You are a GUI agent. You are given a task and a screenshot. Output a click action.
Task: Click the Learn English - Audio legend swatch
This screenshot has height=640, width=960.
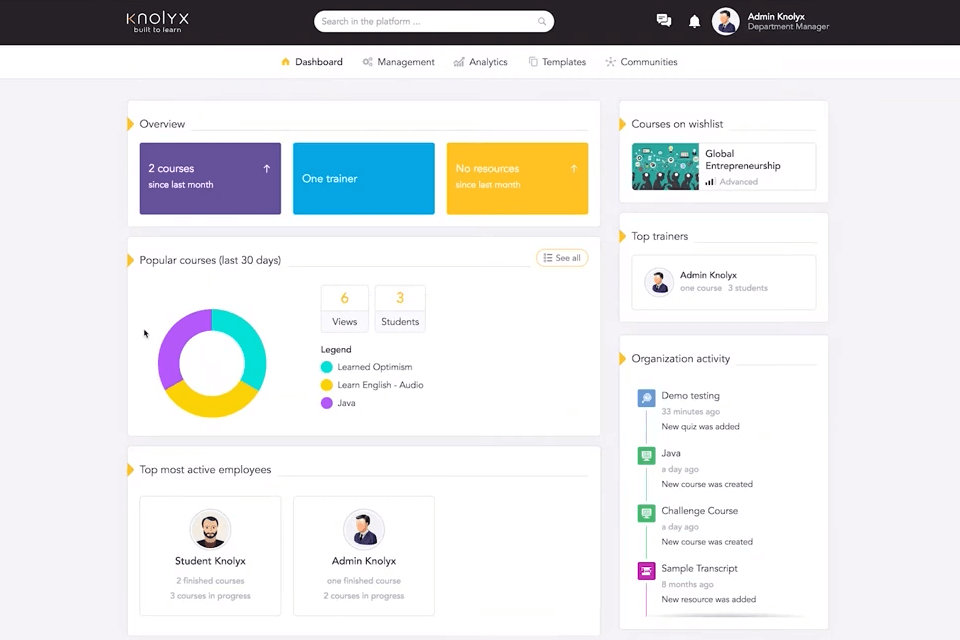coord(326,385)
